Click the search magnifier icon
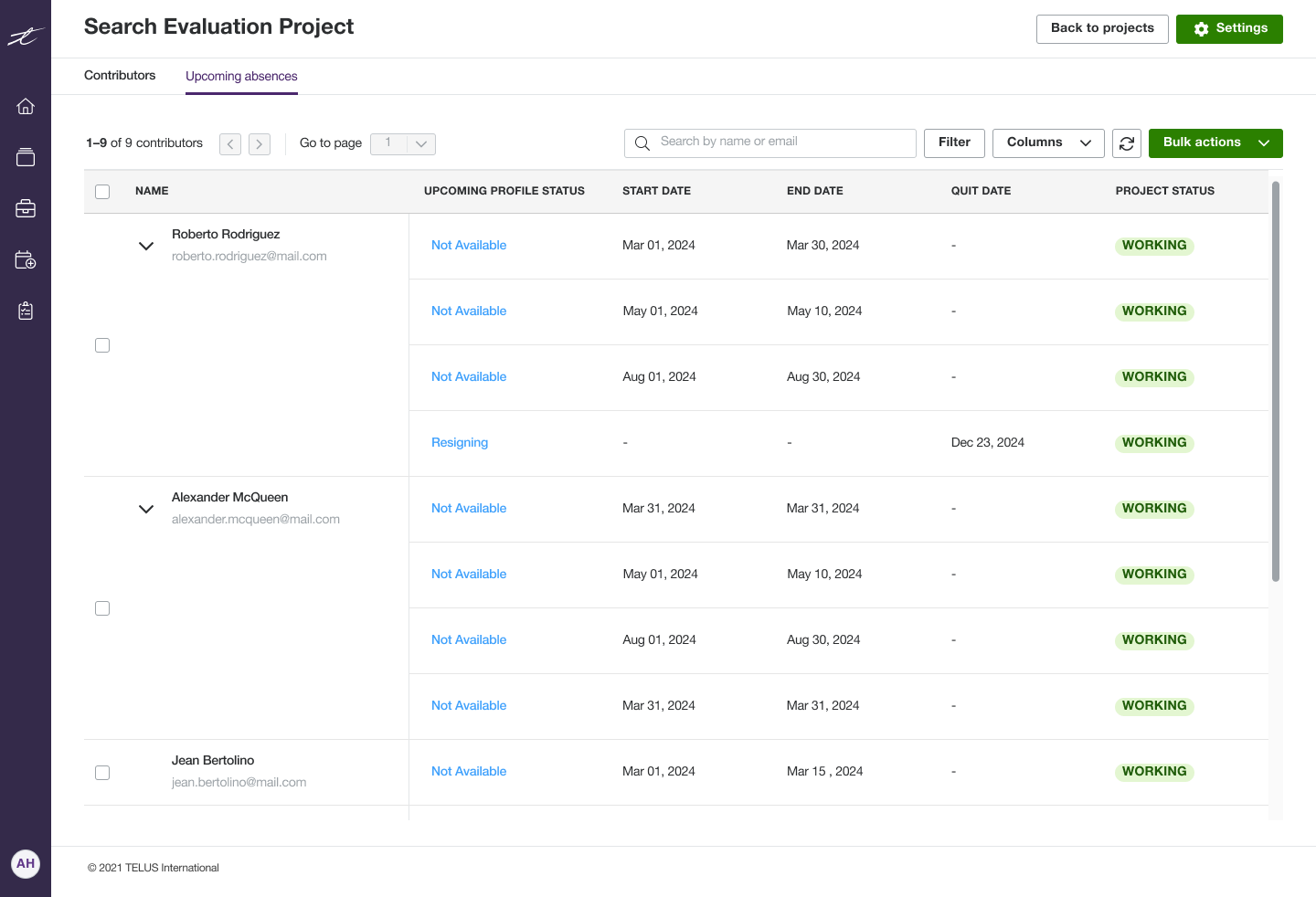Screen dimensions: 1316x897 (642, 142)
